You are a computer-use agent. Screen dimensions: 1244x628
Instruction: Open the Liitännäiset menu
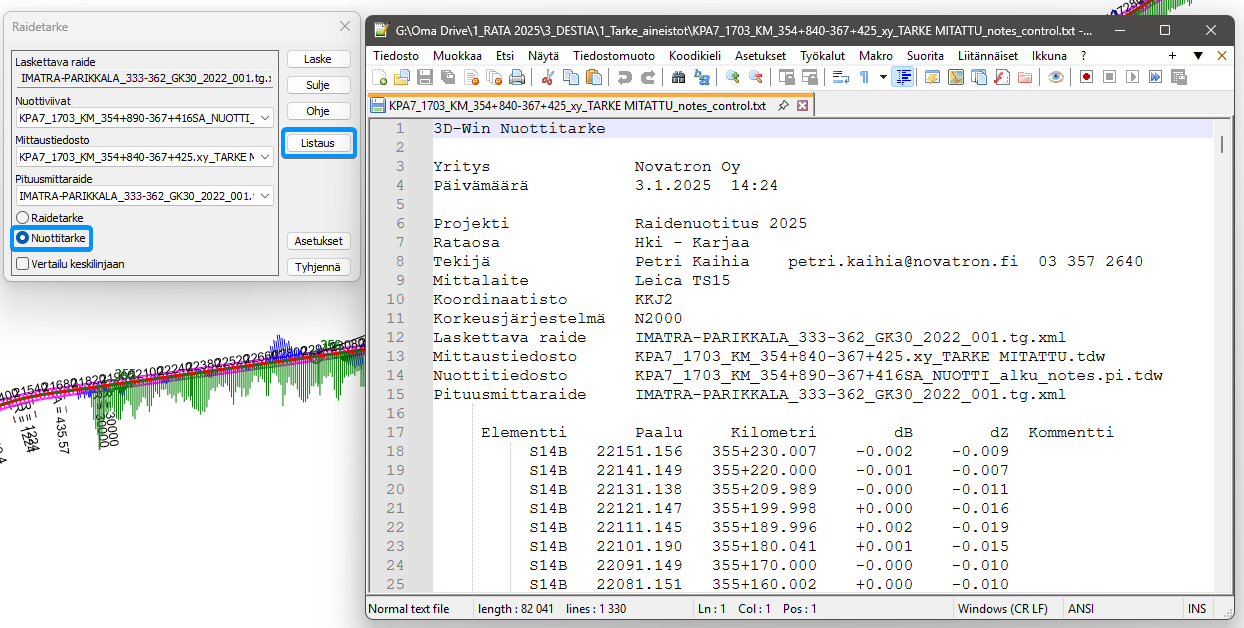tap(987, 56)
